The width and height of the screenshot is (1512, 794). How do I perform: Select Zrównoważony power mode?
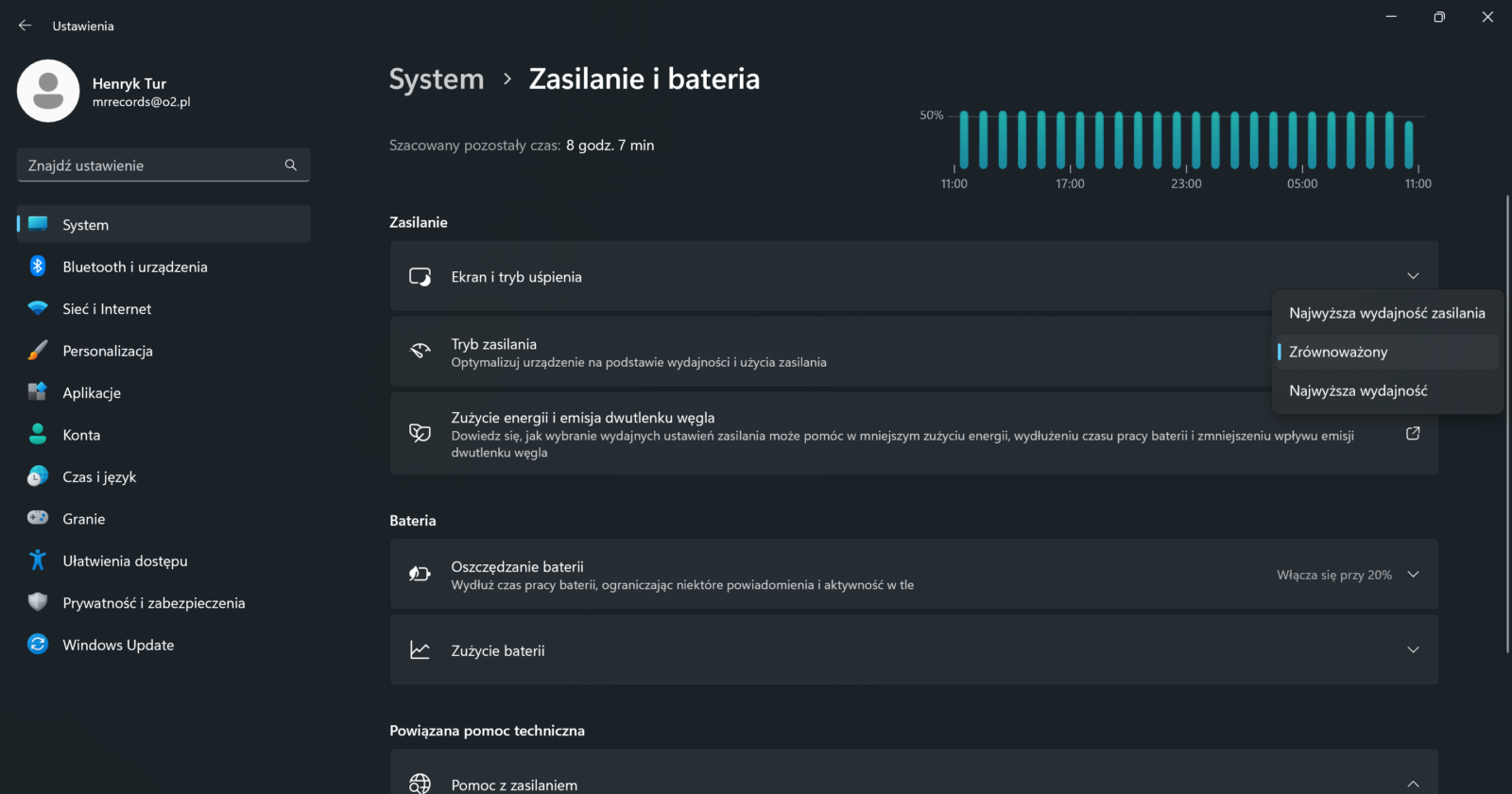point(1387,352)
